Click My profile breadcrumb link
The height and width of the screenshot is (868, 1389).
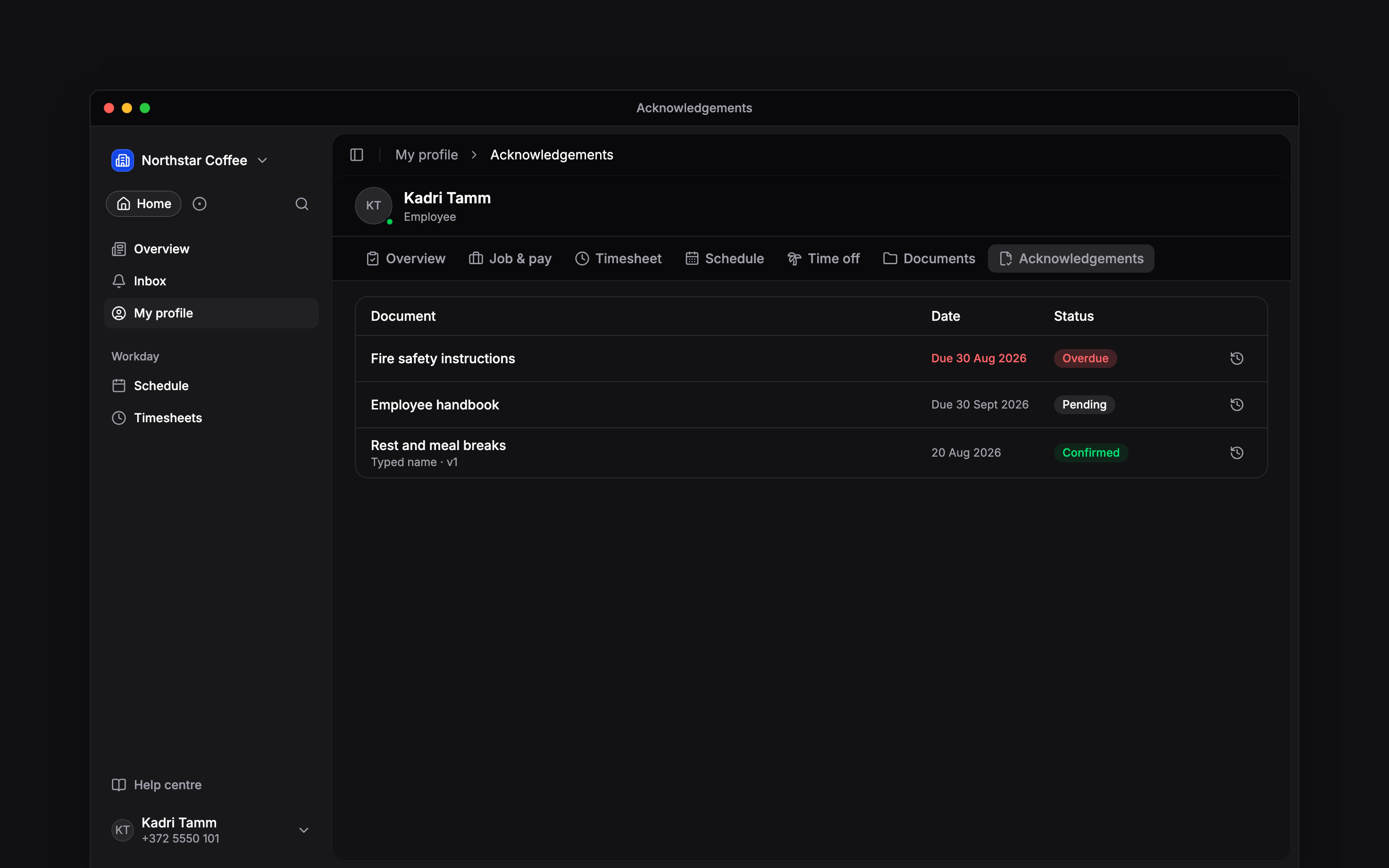click(427, 155)
